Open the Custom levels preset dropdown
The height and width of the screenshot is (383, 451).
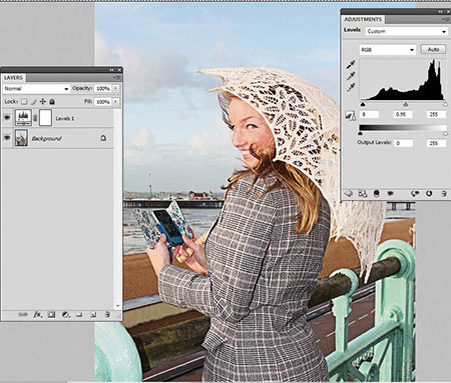(406, 31)
